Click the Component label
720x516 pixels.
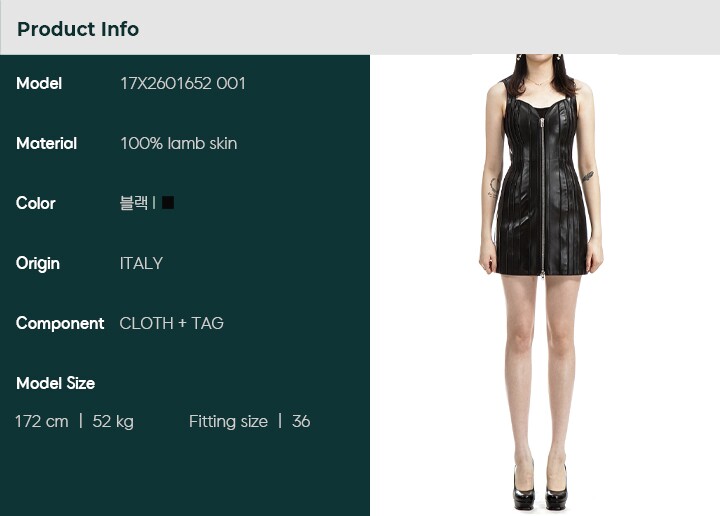pyautogui.click(x=60, y=324)
